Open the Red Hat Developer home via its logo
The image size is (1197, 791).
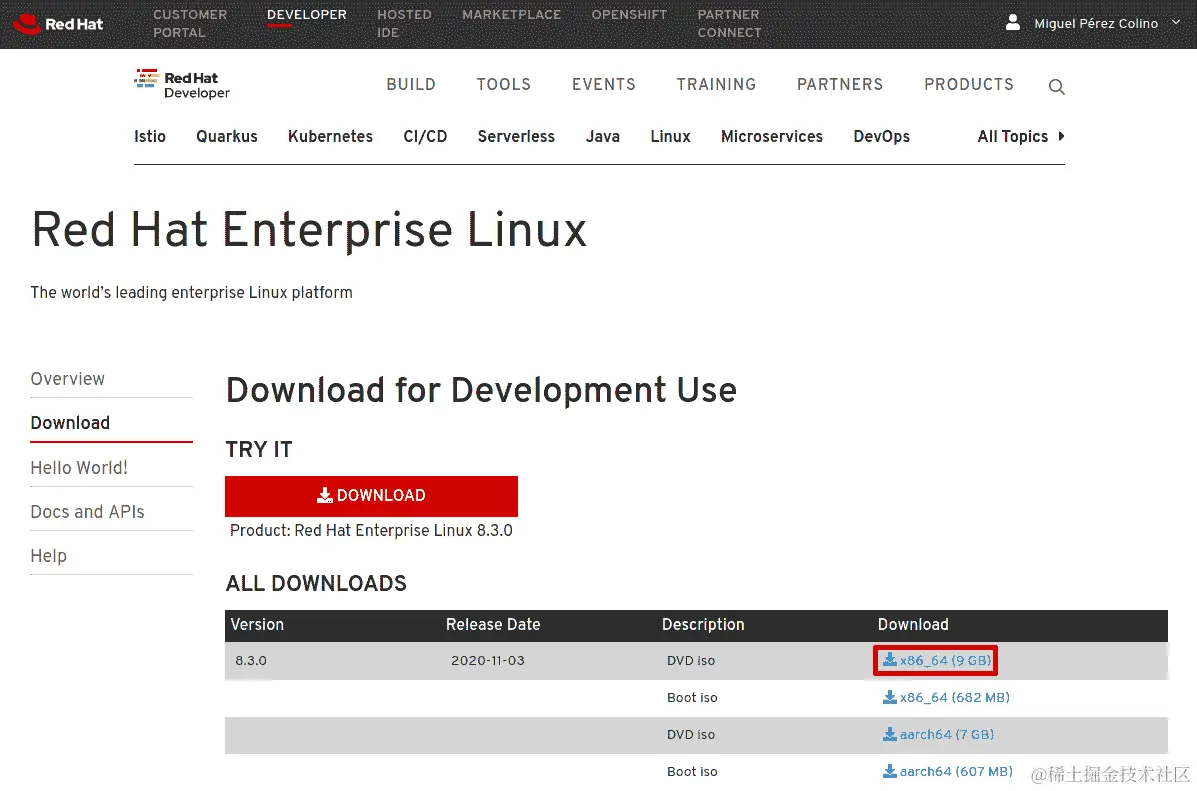182,86
